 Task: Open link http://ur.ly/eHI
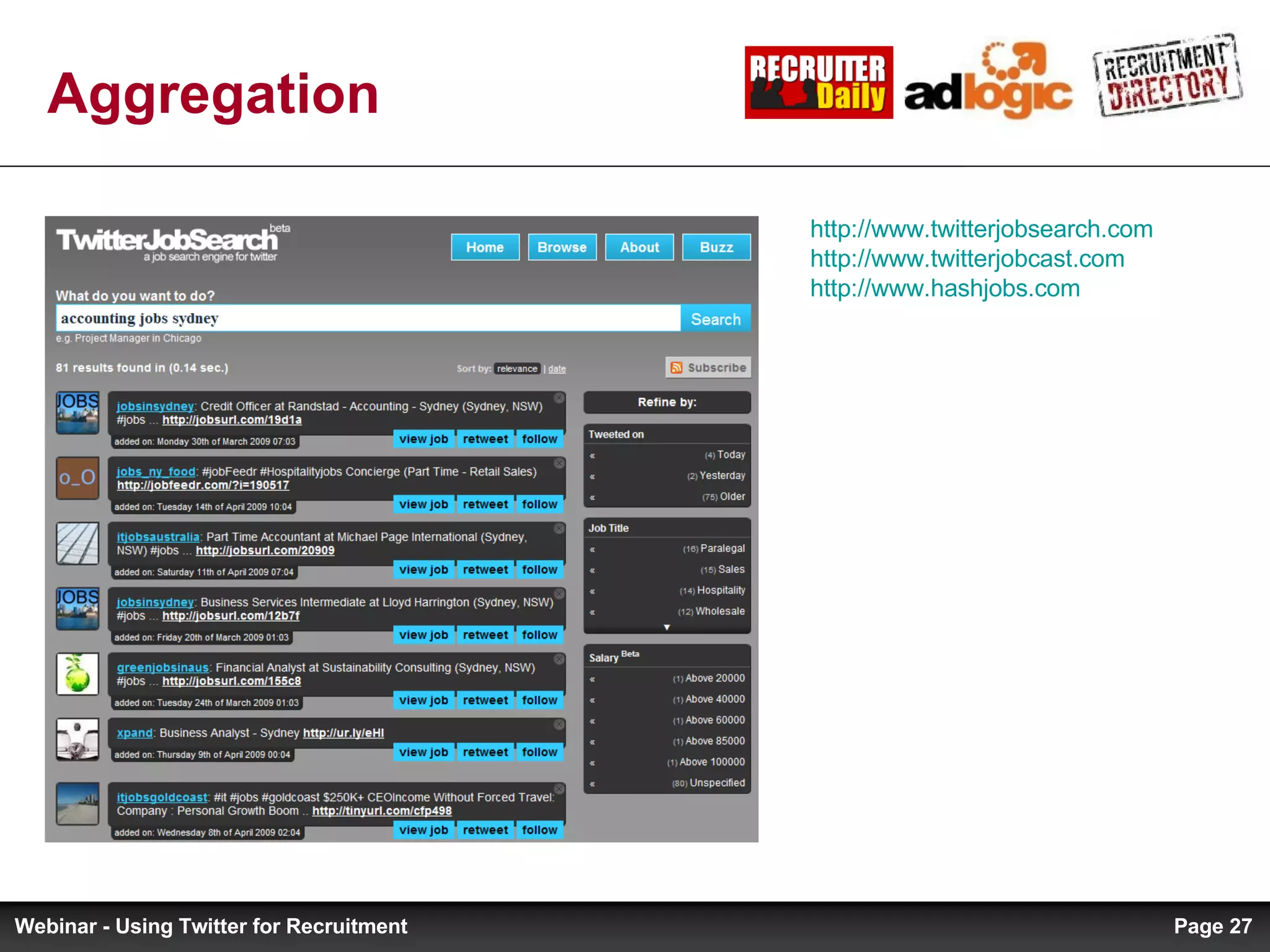343,733
